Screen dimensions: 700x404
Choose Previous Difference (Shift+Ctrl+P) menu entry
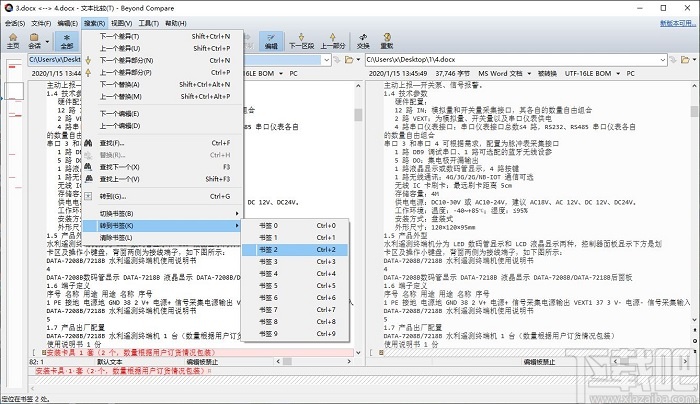[x=162, y=48]
